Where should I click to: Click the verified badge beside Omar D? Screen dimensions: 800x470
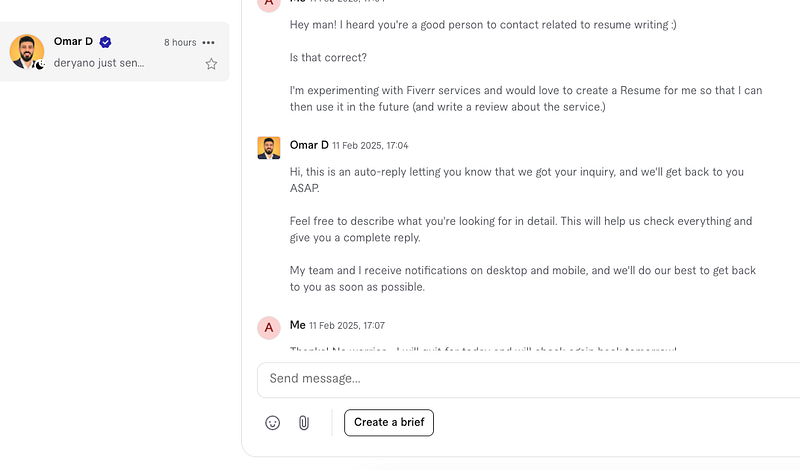(105, 42)
